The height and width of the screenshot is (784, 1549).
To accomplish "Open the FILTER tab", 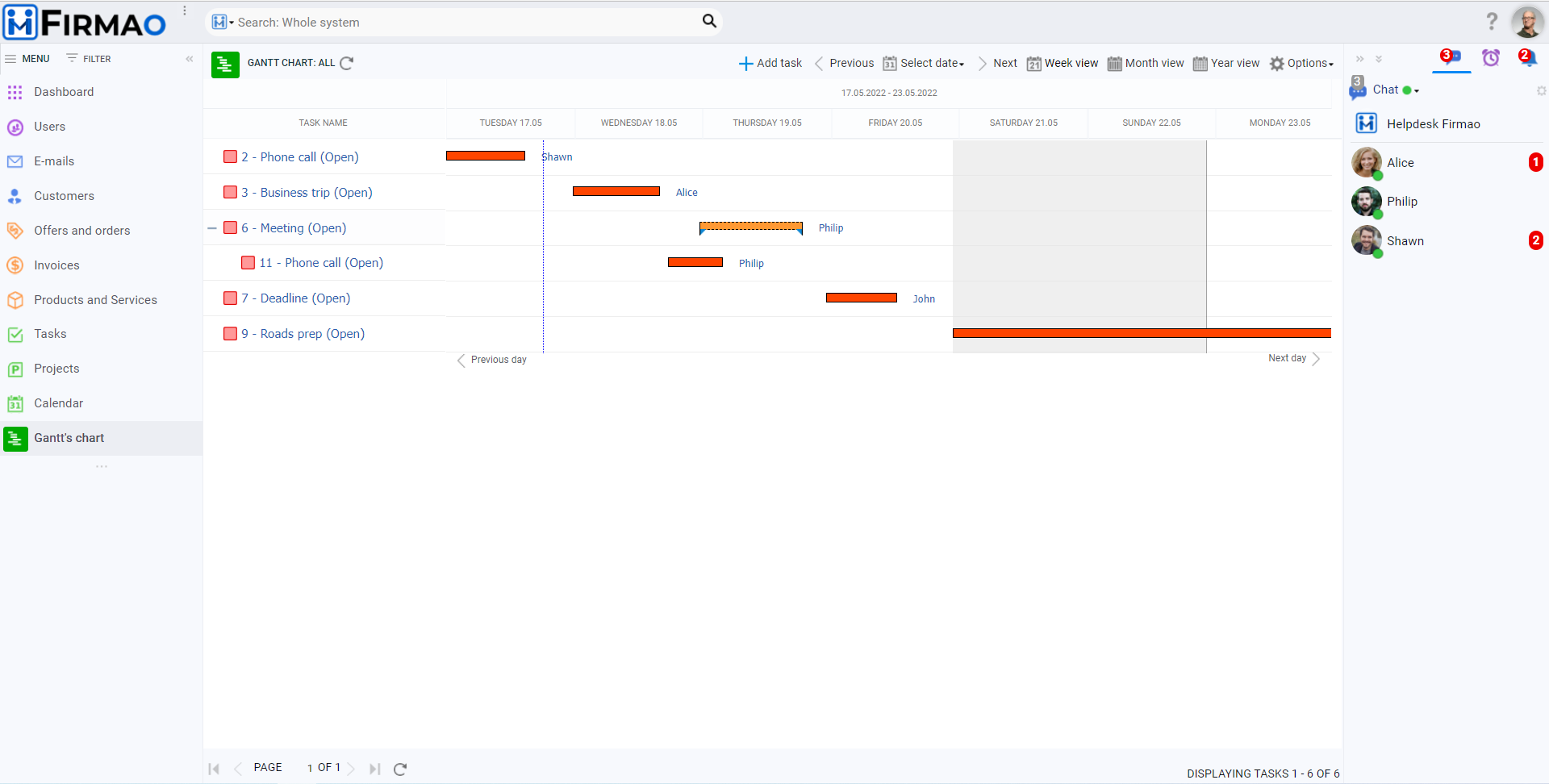I will (89, 59).
